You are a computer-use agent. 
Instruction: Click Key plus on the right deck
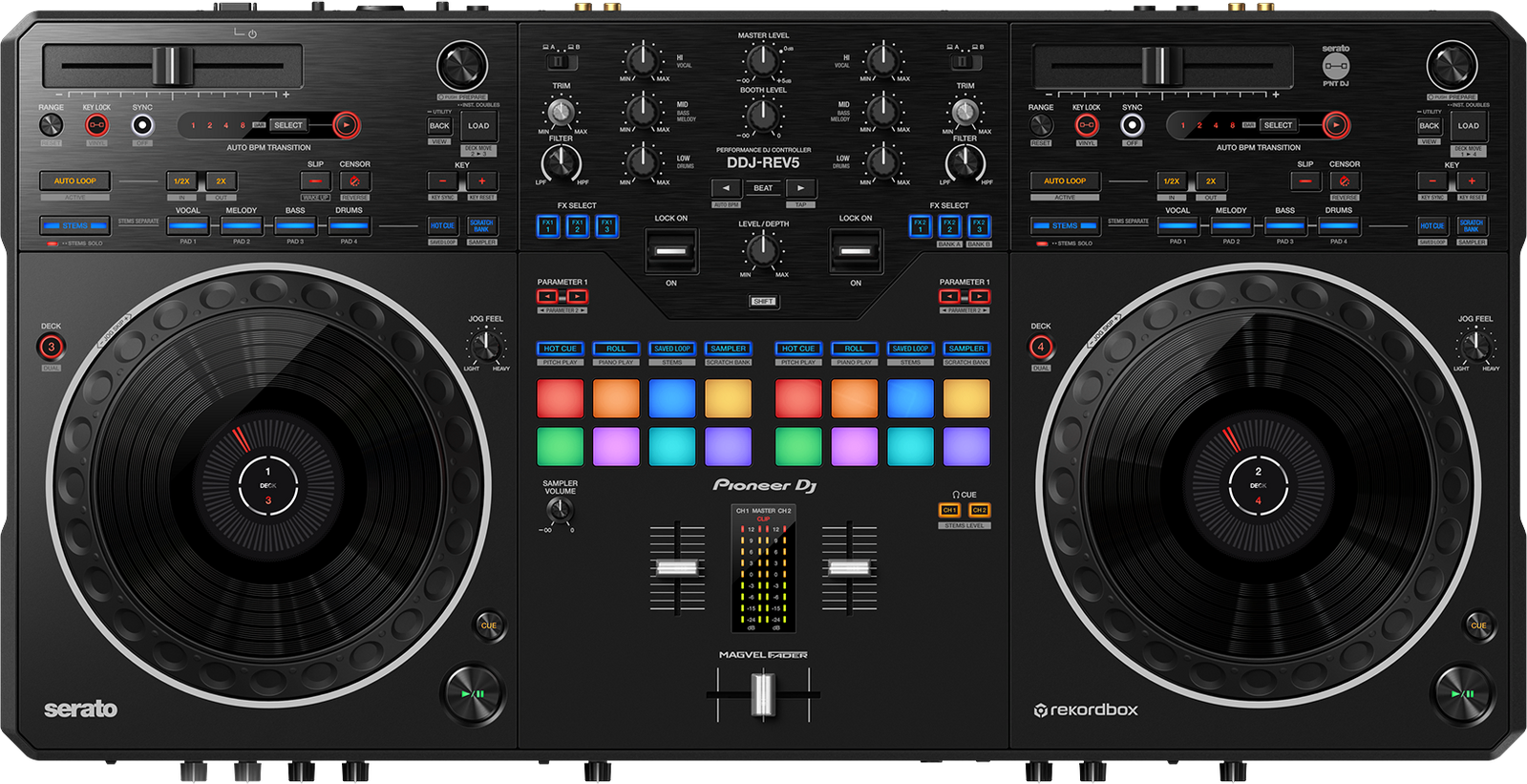(1472, 180)
